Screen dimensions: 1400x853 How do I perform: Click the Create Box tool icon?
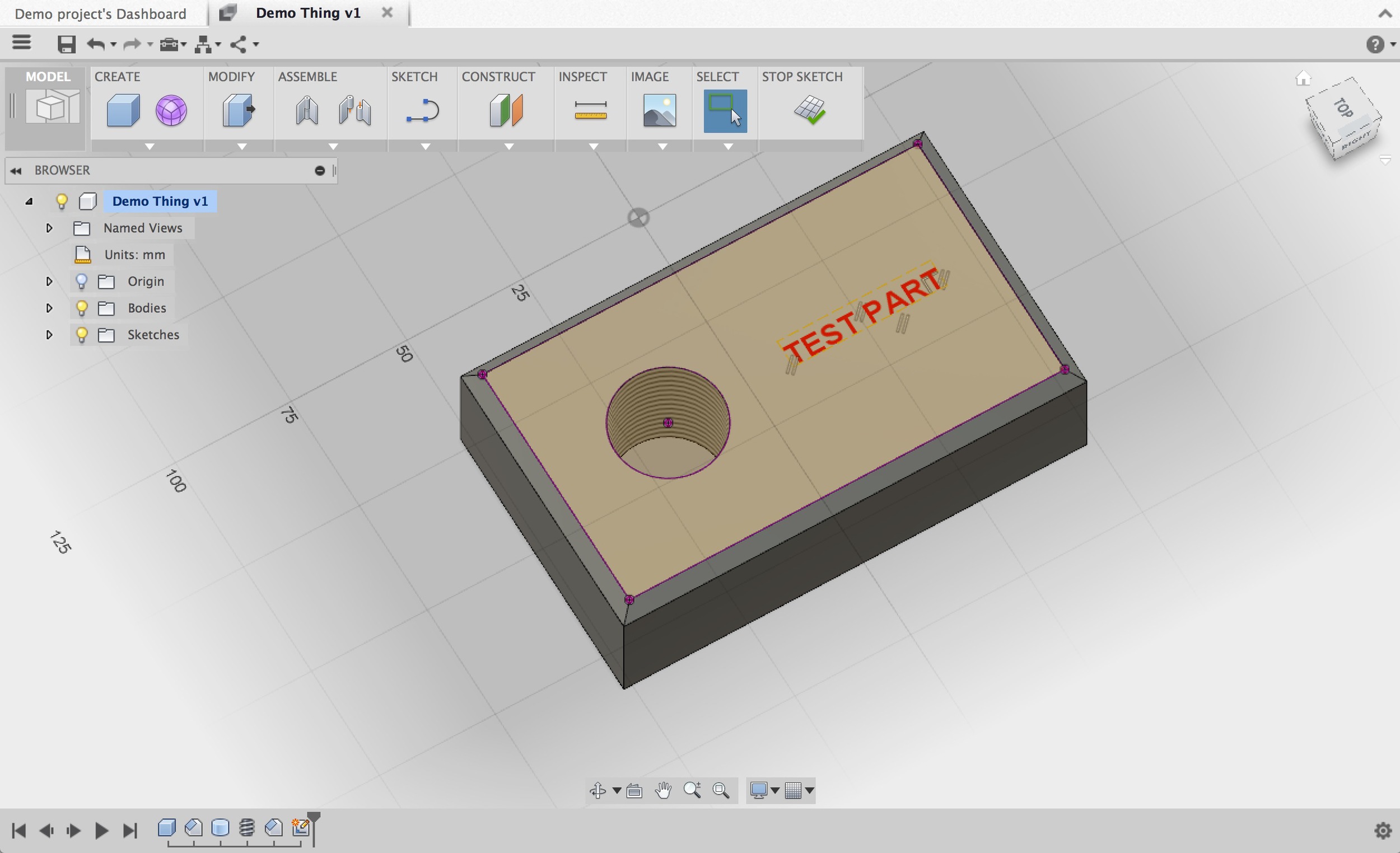[123, 110]
